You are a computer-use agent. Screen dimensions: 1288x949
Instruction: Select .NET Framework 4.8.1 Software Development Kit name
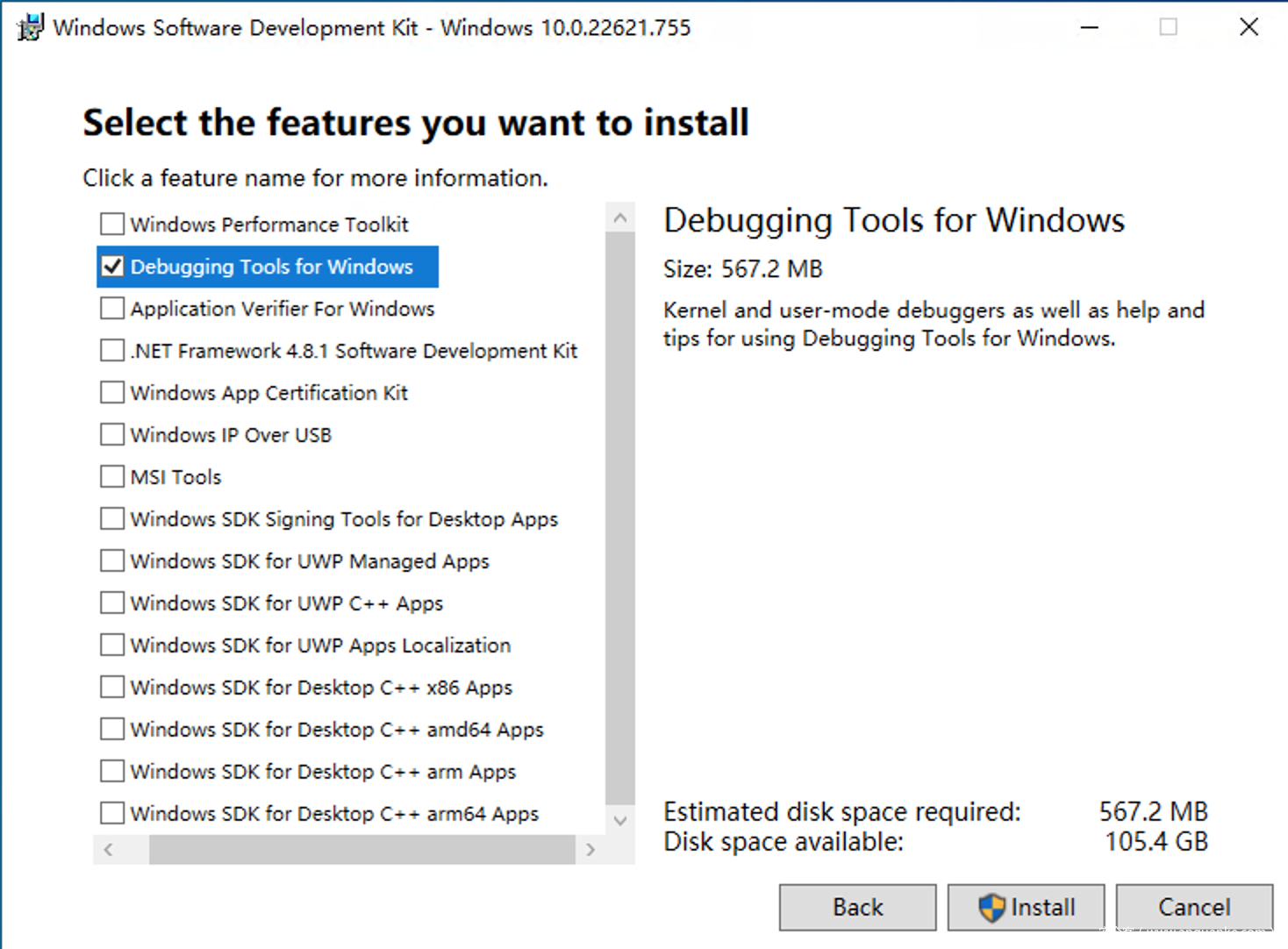tap(354, 351)
